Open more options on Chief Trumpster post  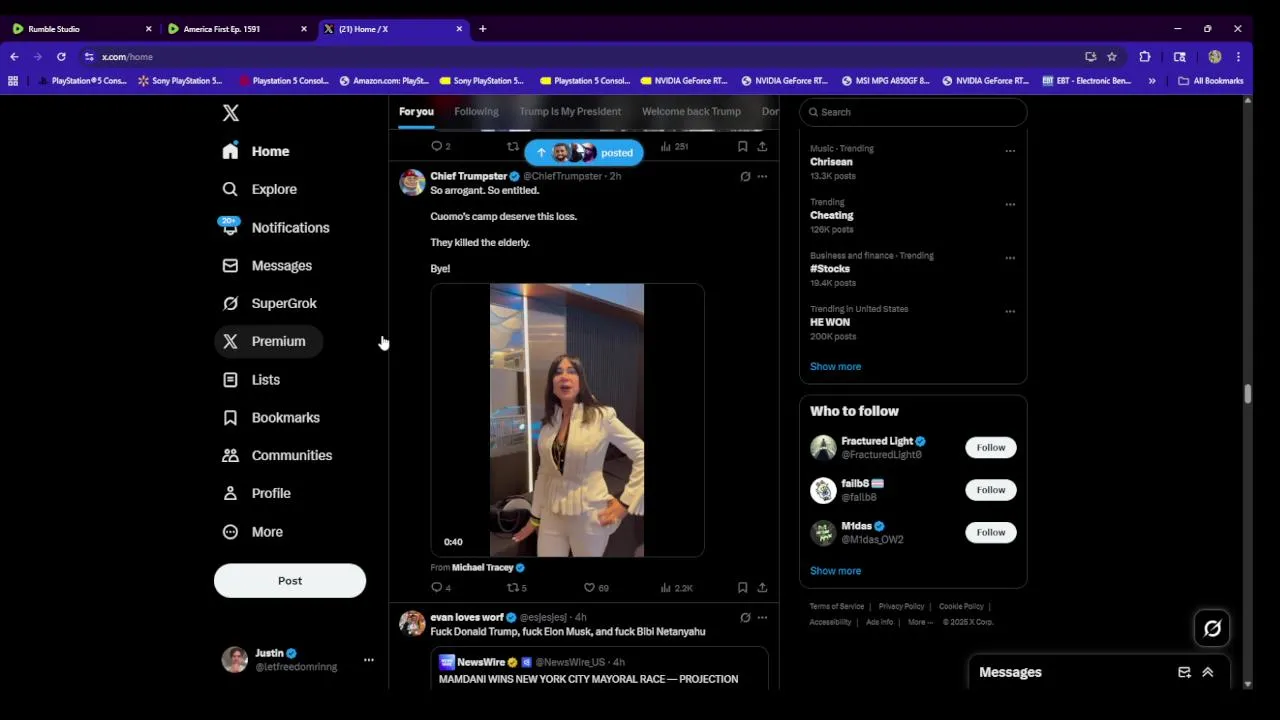tap(762, 176)
